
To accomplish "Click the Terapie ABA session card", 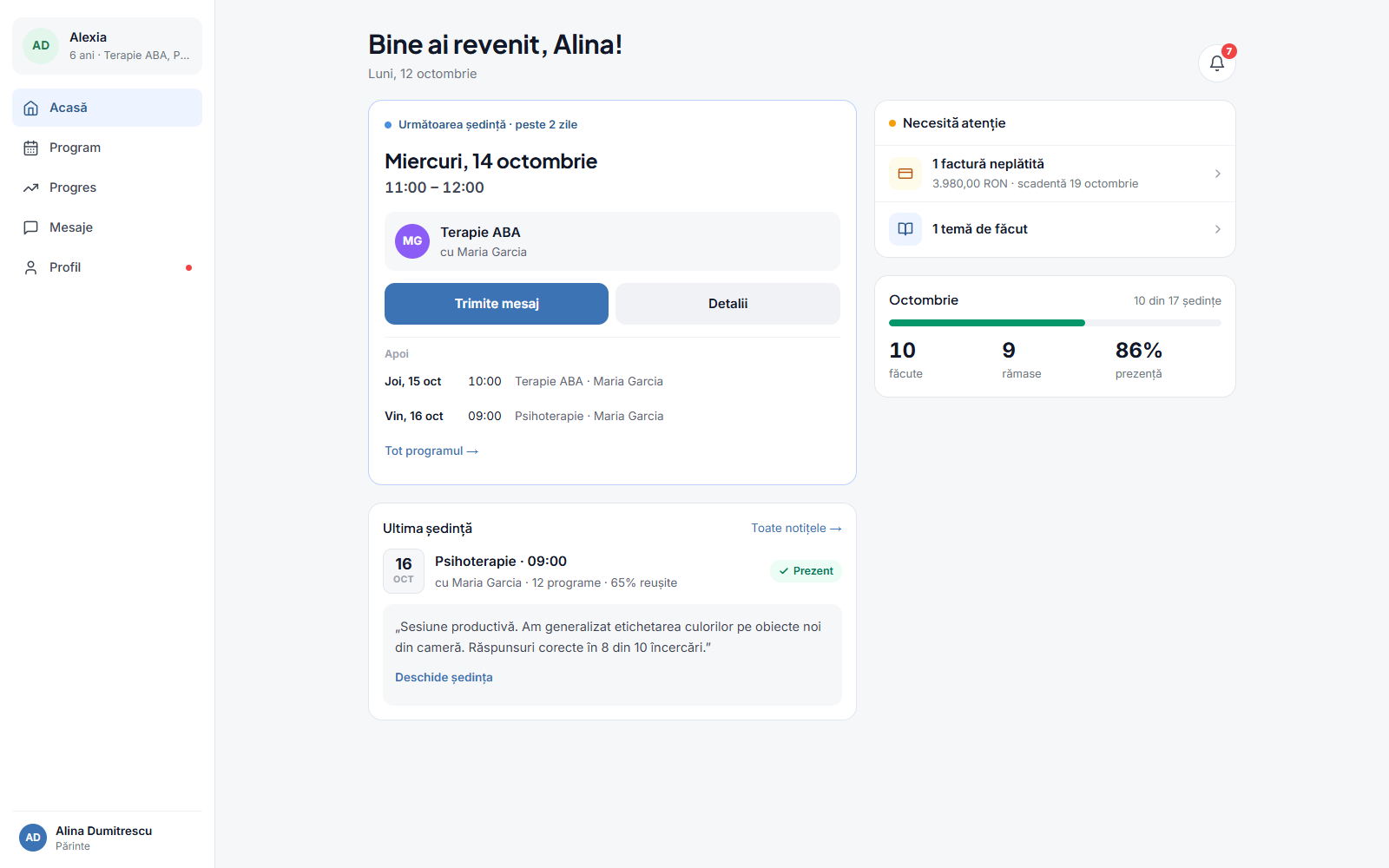I will [612, 241].
